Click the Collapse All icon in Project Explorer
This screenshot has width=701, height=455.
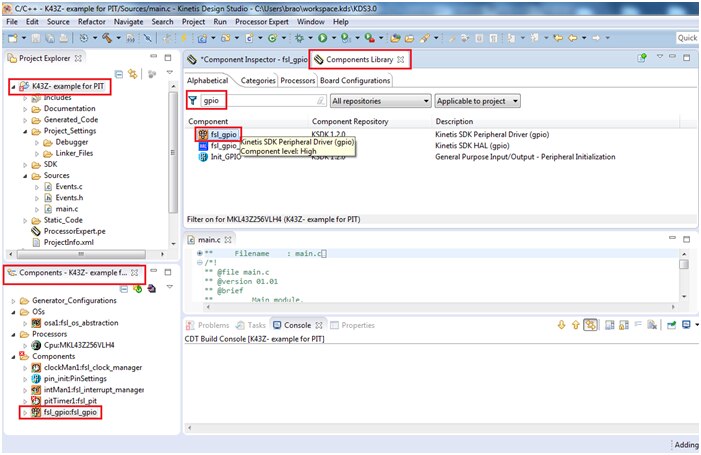pos(118,73)
